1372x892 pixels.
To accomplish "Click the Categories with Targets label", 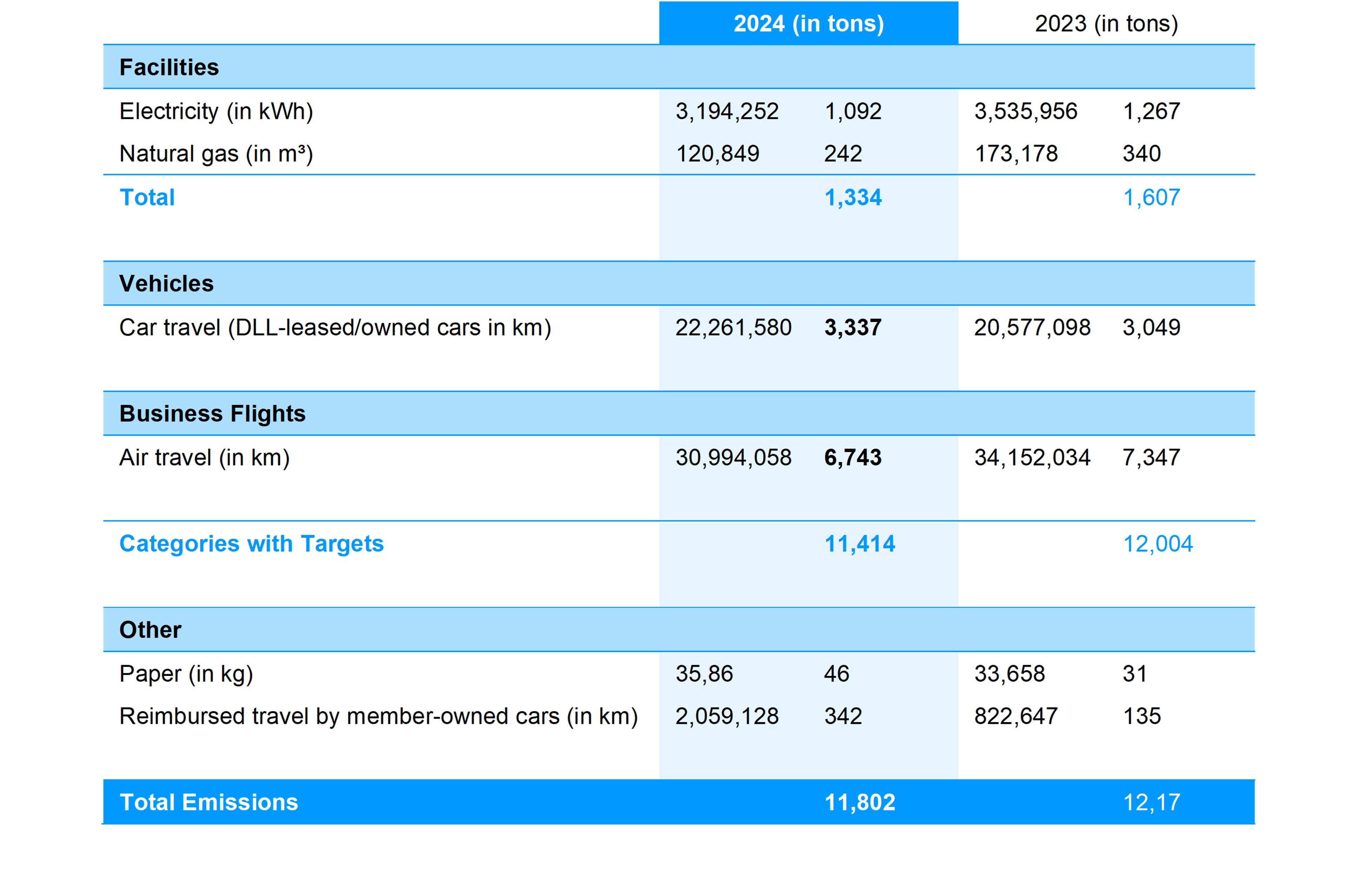I will (x=251, y=544).
